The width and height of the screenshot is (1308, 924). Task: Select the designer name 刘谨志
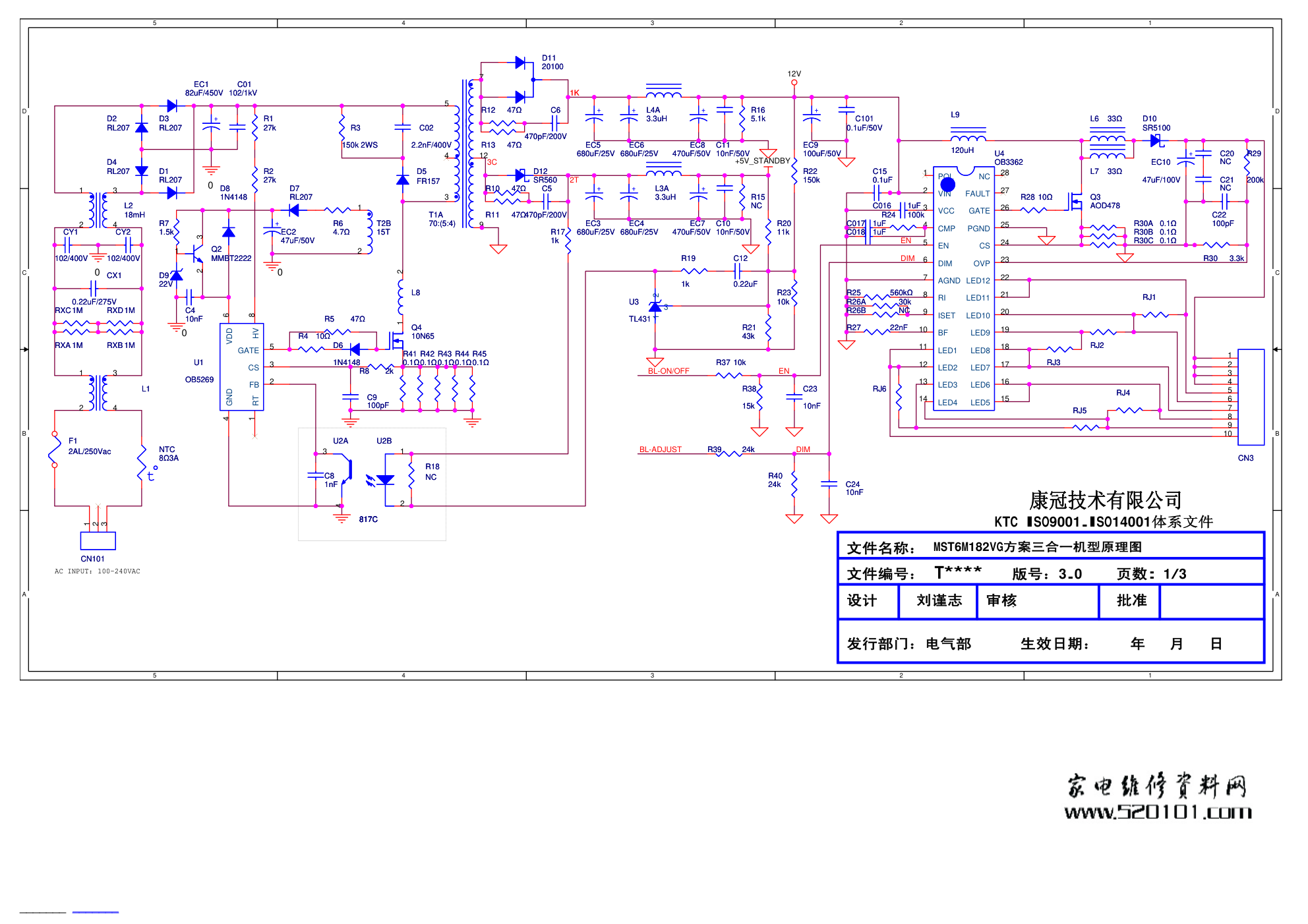(939, 600)
